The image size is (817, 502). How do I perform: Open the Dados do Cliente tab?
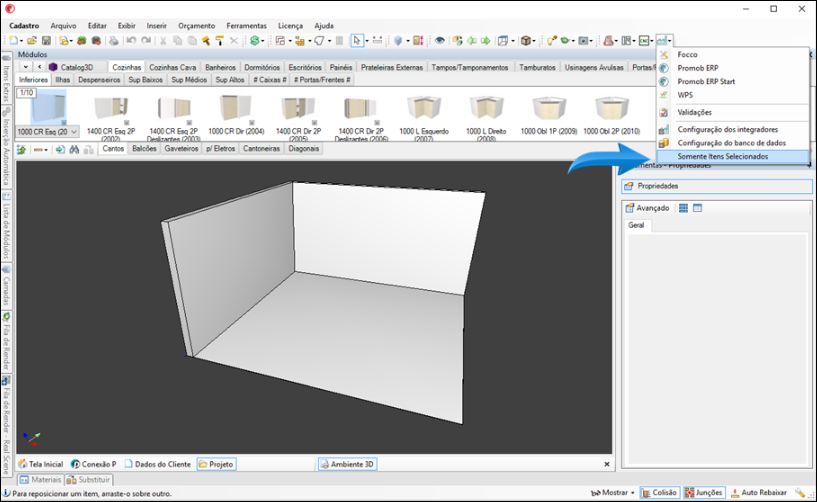point(157,464)
